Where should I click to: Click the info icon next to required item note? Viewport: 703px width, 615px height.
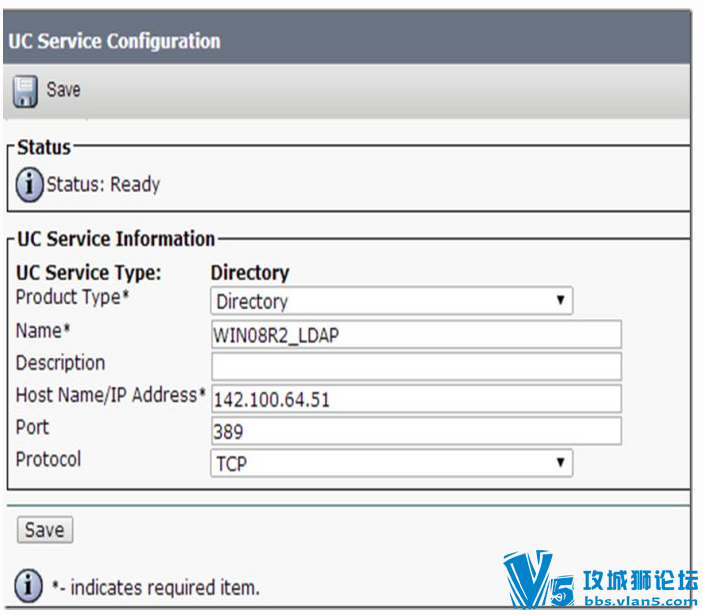(29, 585)
